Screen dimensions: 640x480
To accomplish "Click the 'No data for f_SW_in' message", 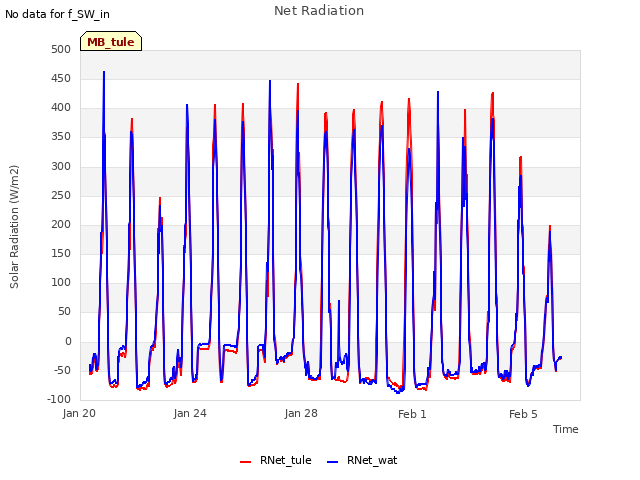I will click(57, 14).
